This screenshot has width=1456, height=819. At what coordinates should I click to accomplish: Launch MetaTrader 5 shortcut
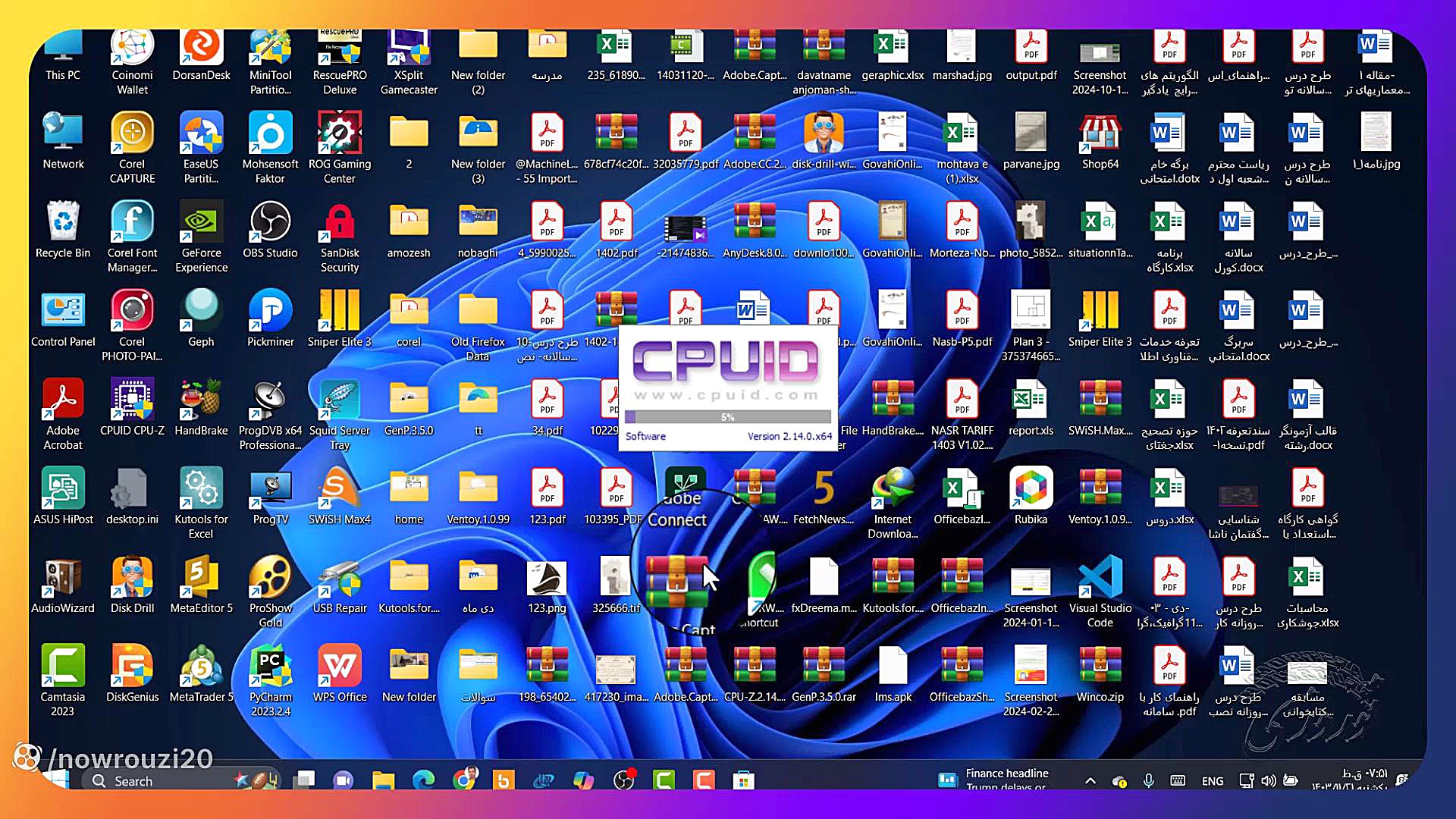point(201,673)
